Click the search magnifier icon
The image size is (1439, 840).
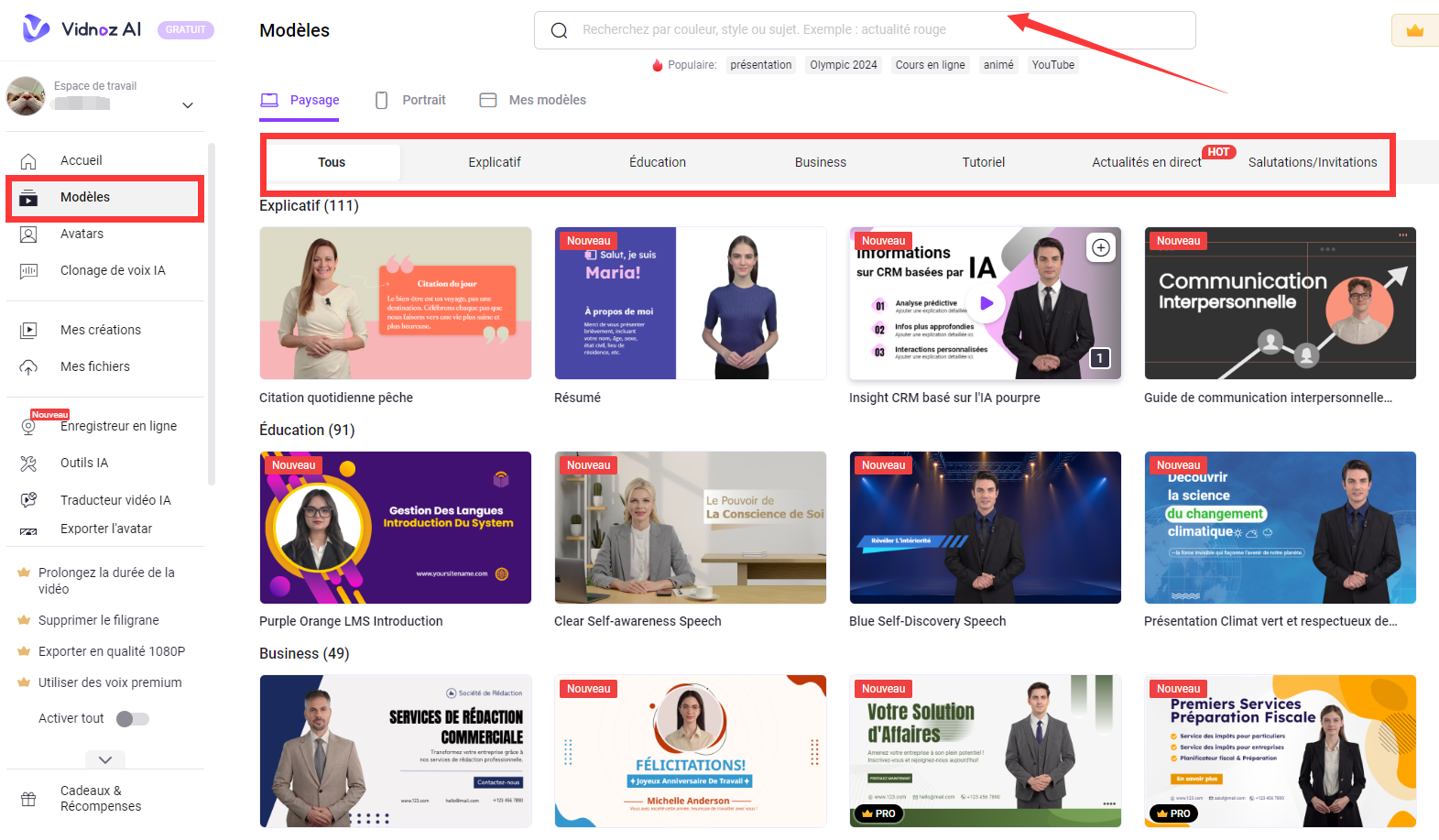click(559, 30)
